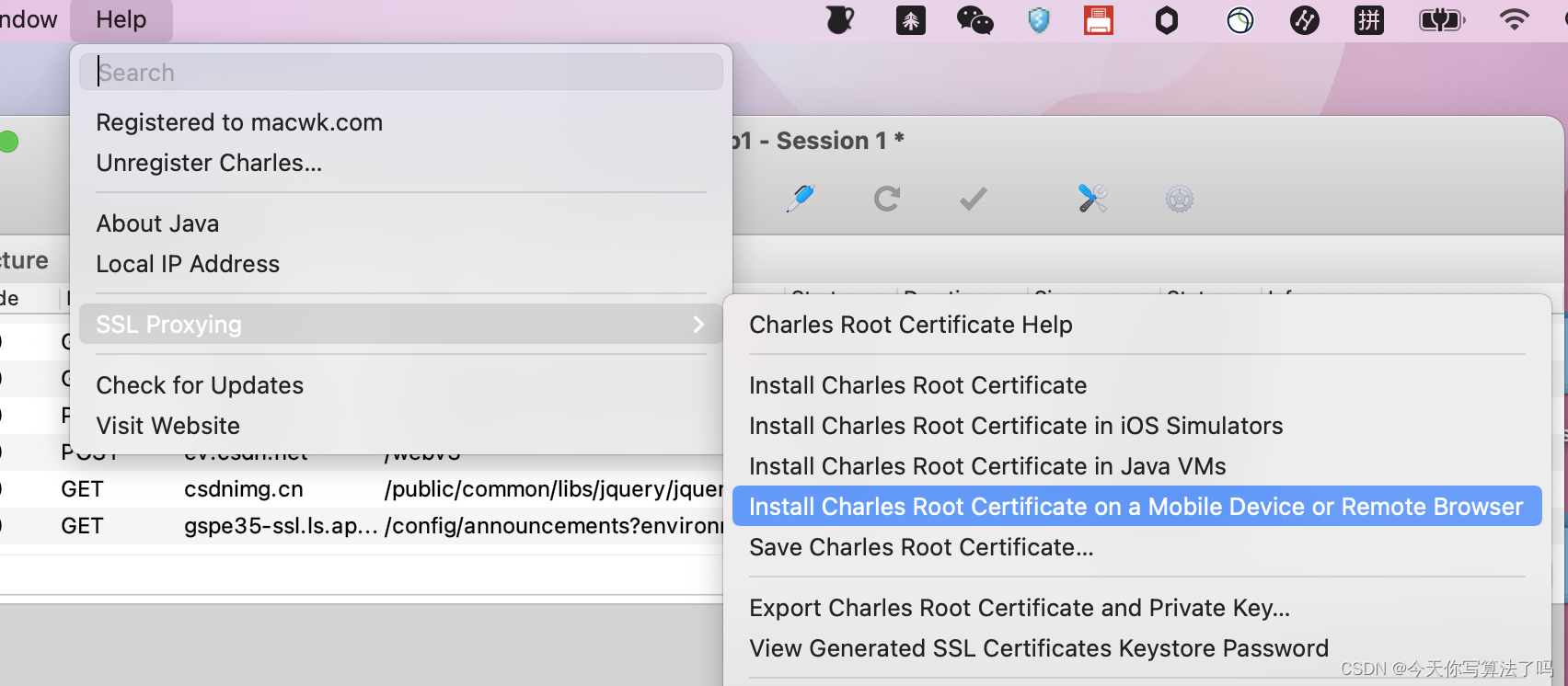Image resolution: width=1568 pixels, height=686 pixels.
Task: Choose Install Root Certificate in Java VMs
Action: tap(987, 466)
